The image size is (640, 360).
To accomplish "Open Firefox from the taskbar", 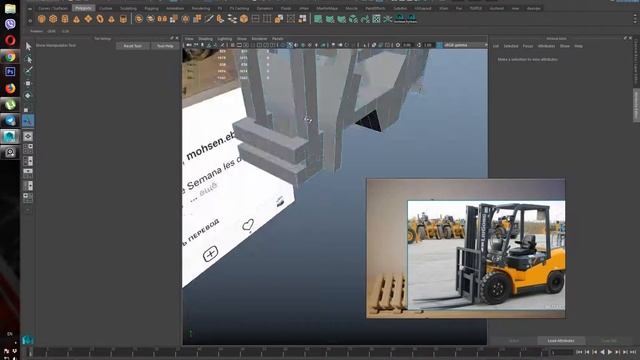I will click(x=10, y=88).
